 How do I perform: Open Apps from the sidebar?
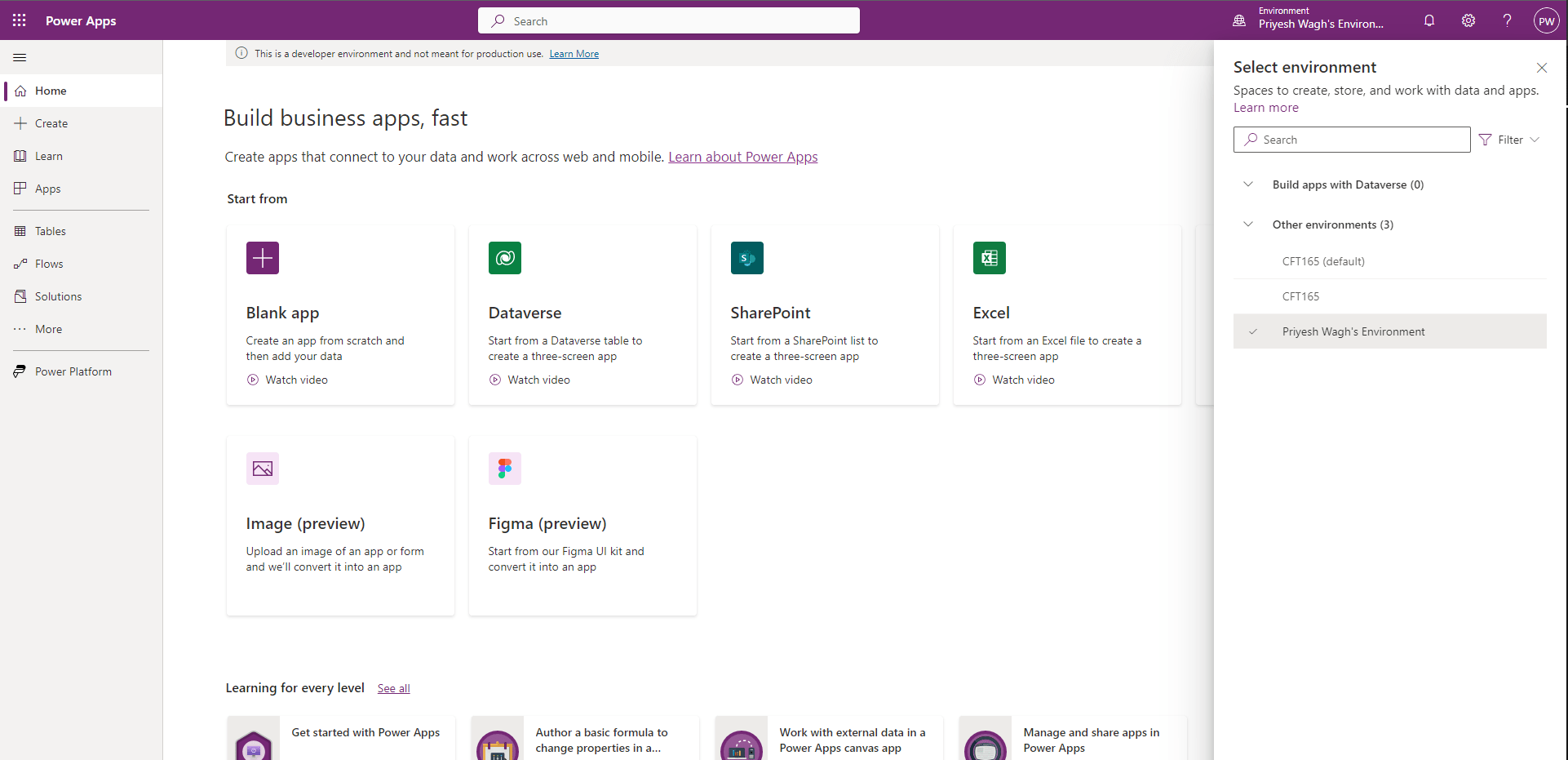pos(48,188)
